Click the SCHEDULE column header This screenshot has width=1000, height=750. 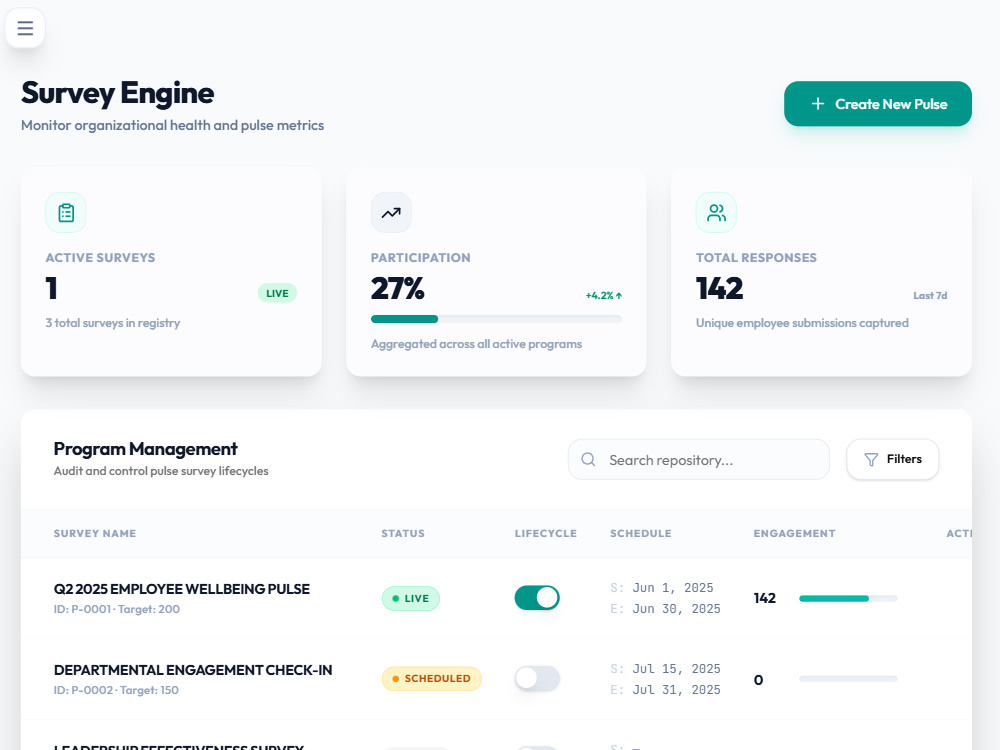(641, 533)
